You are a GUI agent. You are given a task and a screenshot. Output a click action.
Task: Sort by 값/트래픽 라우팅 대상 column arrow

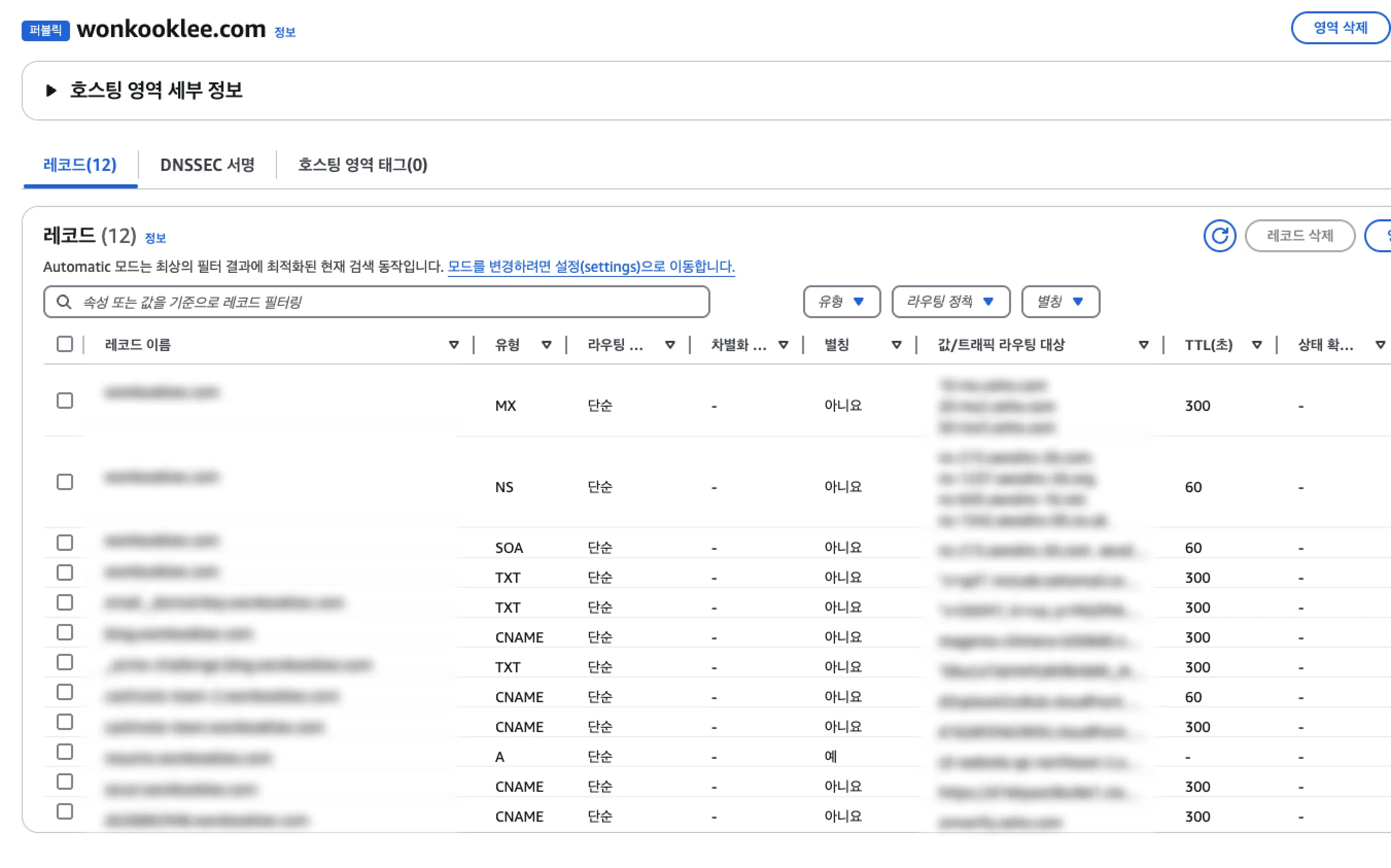click(x=1143, y=345)
